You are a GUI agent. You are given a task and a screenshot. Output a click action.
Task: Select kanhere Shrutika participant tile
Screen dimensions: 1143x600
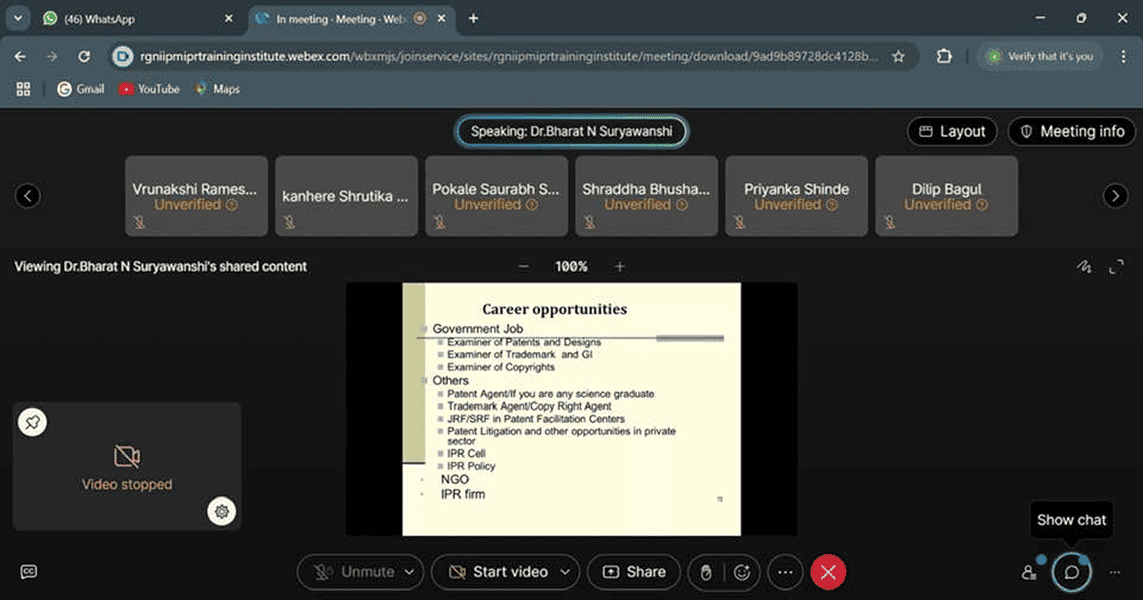[x=346, y=195]
